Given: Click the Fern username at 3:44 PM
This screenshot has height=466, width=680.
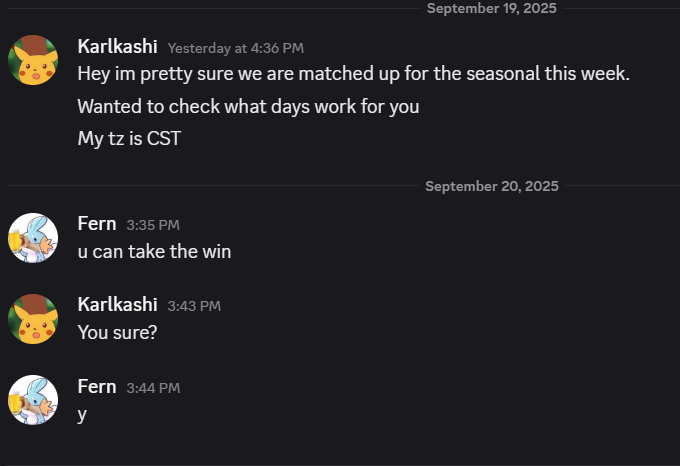Looking at the screenshot, I should click(x=97, y=386).
